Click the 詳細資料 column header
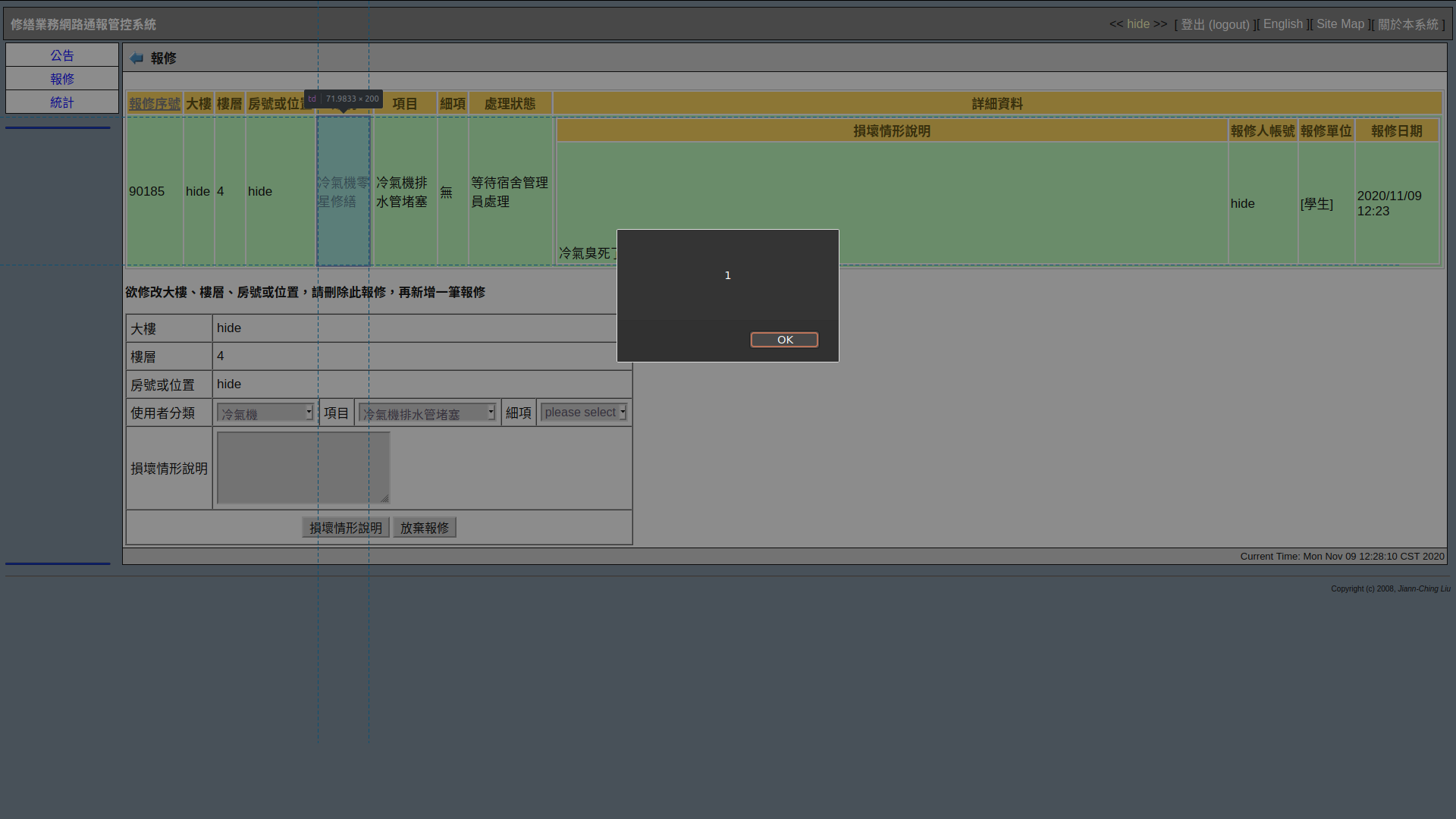 pyautogui.click(x=997, y=104)
